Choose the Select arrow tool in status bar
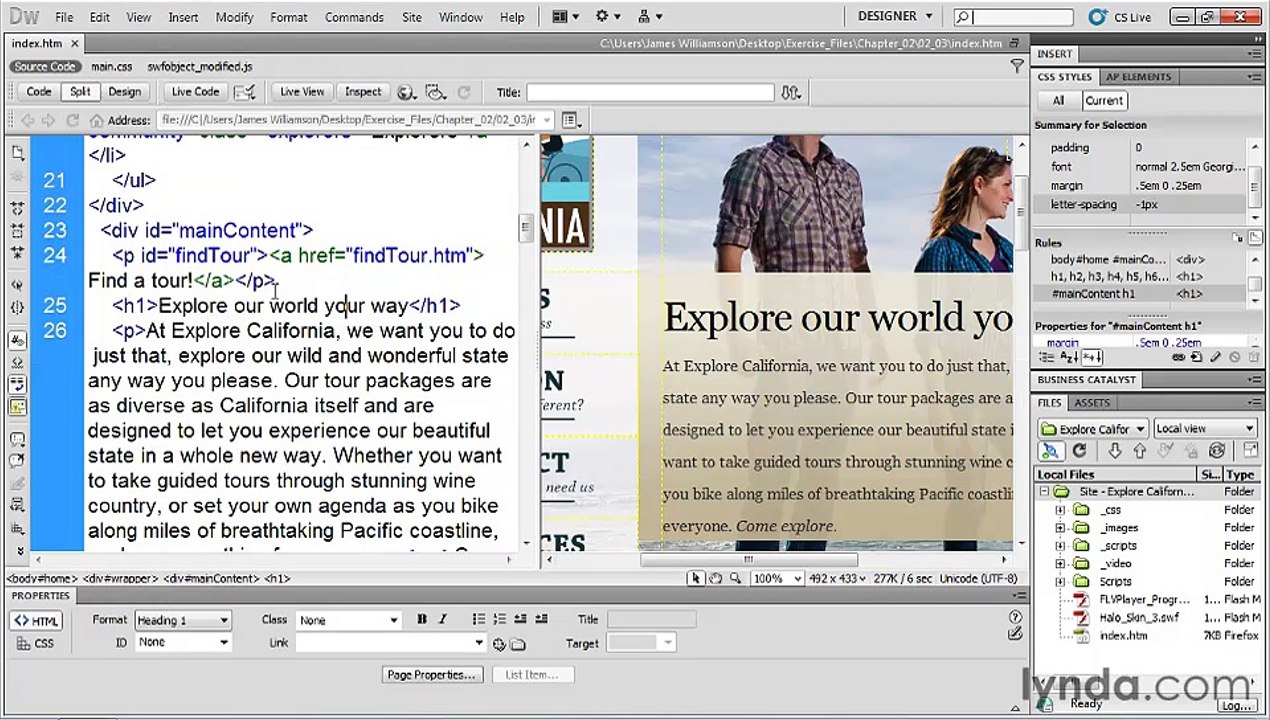 point(697,578)
